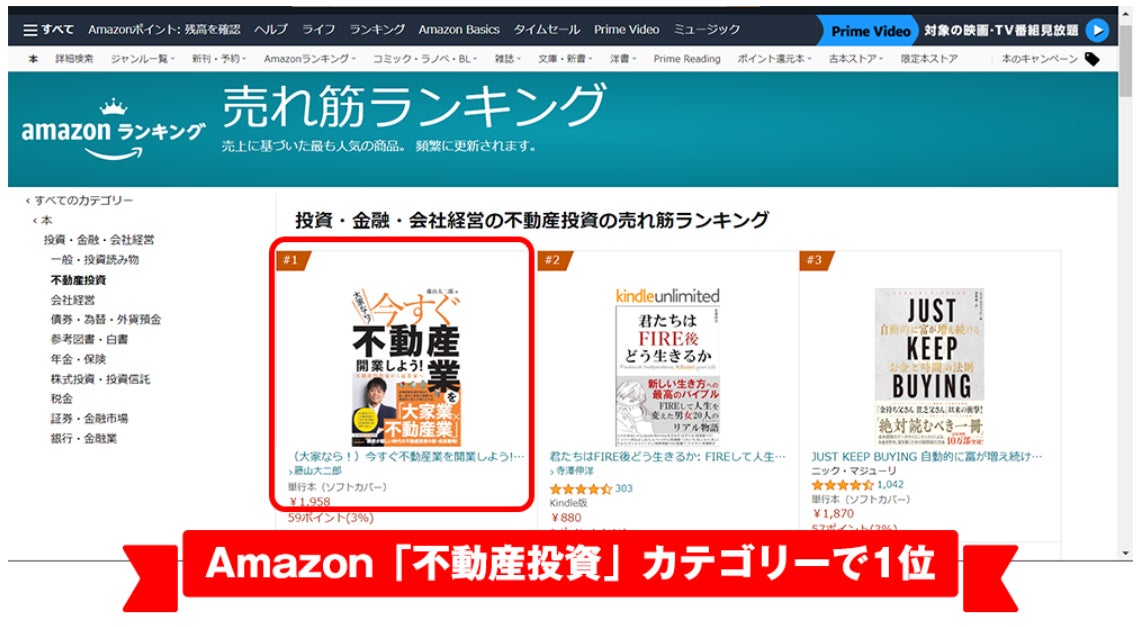
Task: Click the Amazon ランキング crown logo
Action: [x=113, y=131]
